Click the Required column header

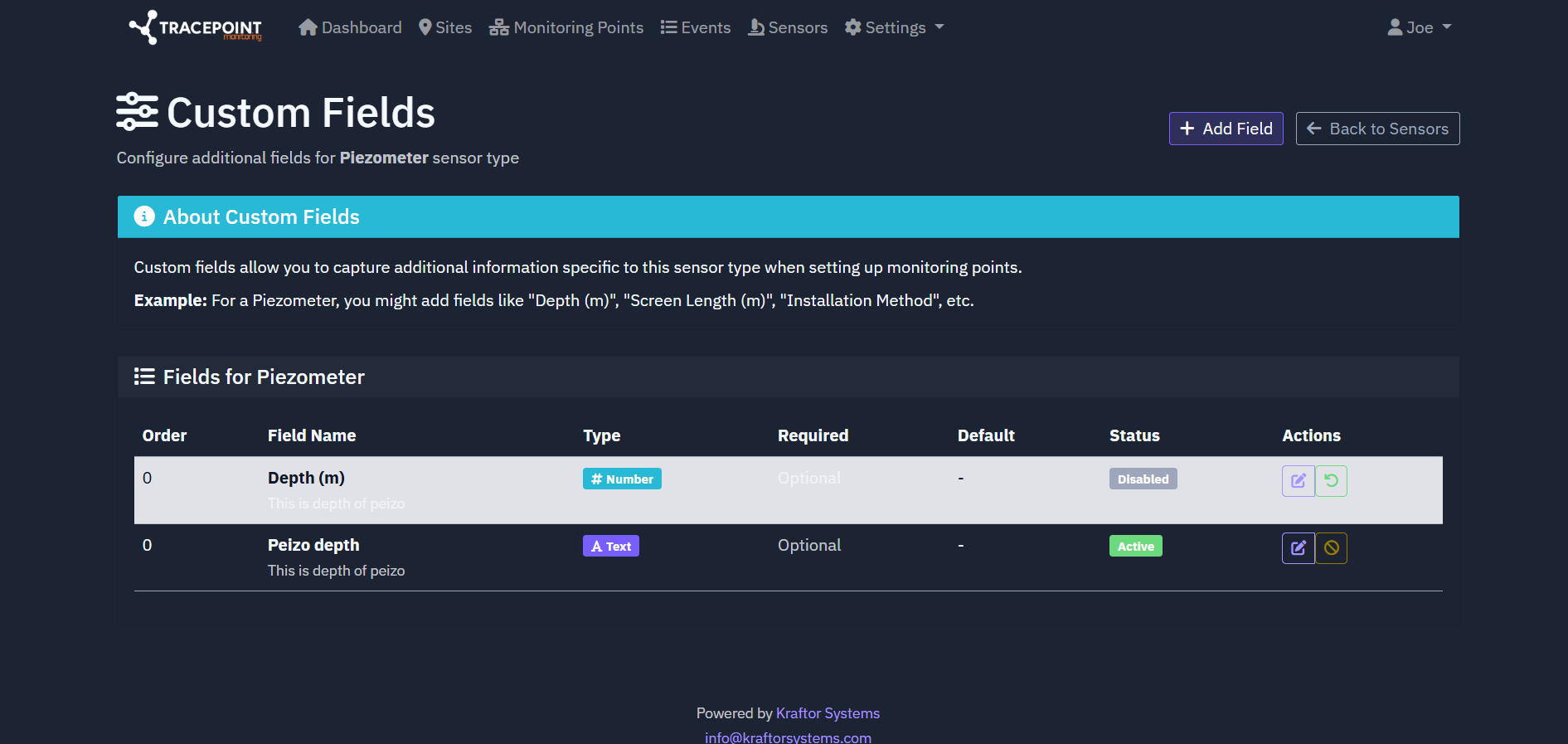click(813, 435)
